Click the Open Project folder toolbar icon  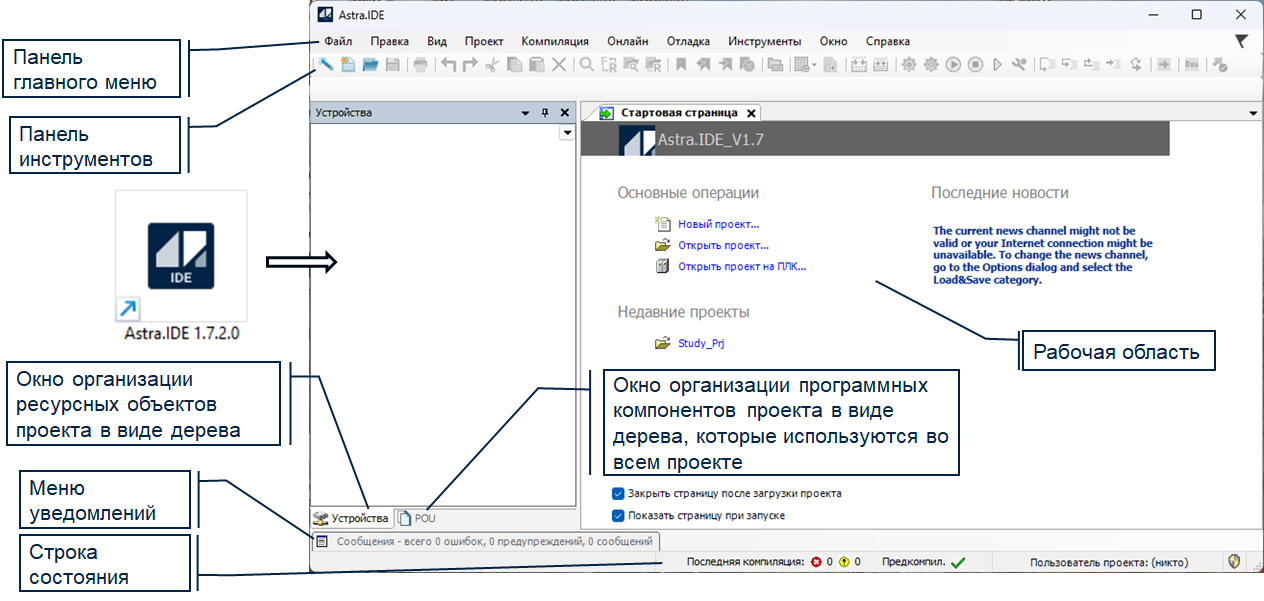pyautogui.click(x=370, y=65)
